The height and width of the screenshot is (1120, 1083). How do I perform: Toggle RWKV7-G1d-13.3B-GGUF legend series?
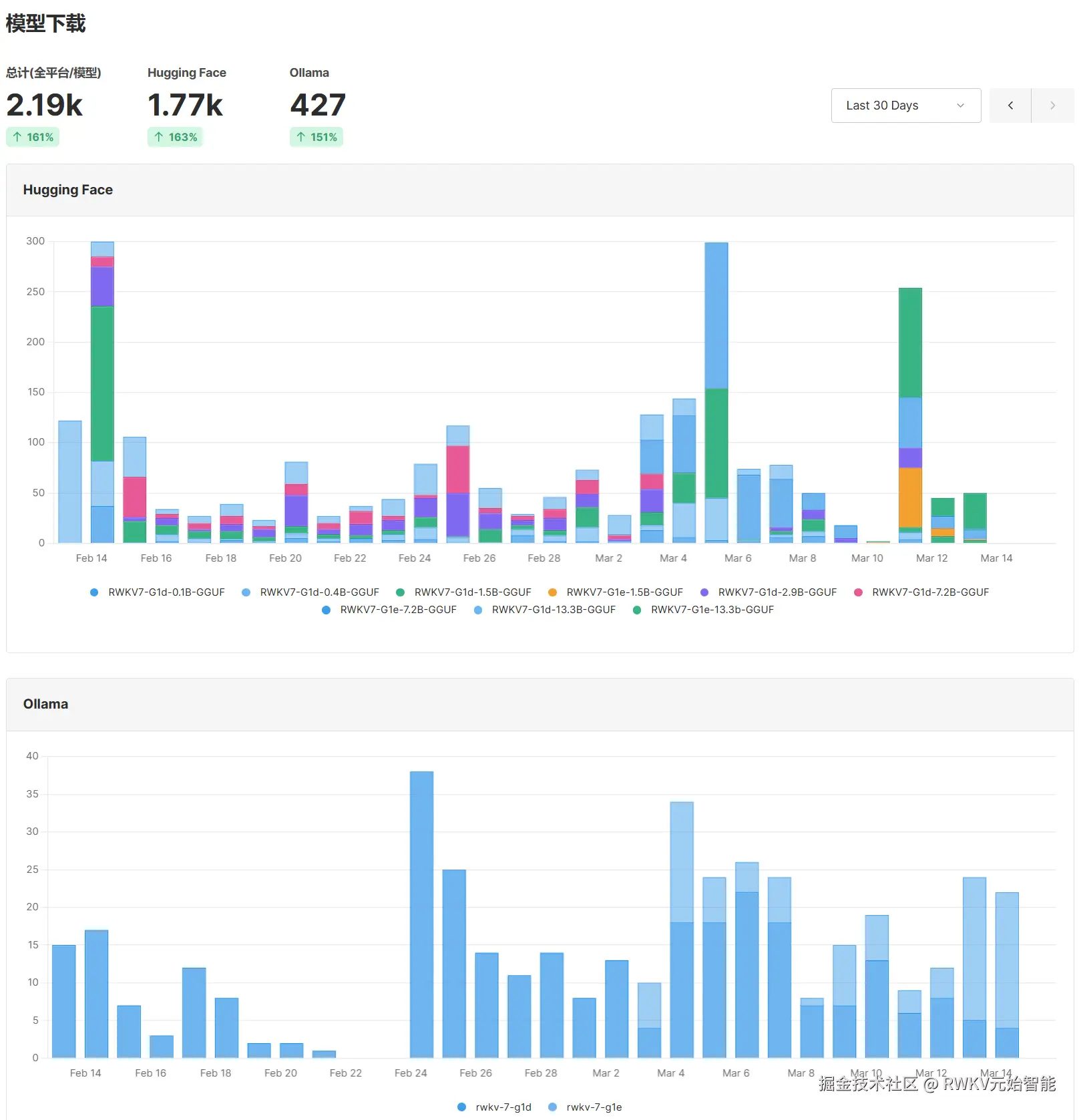point(545,610)
